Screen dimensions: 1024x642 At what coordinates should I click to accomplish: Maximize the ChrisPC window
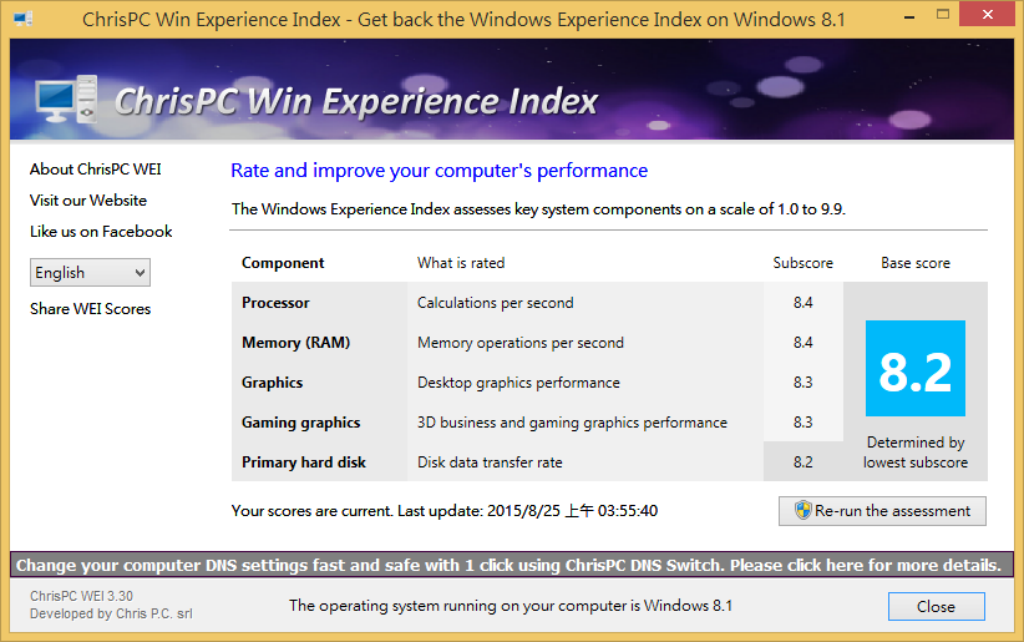coord(942,15)
